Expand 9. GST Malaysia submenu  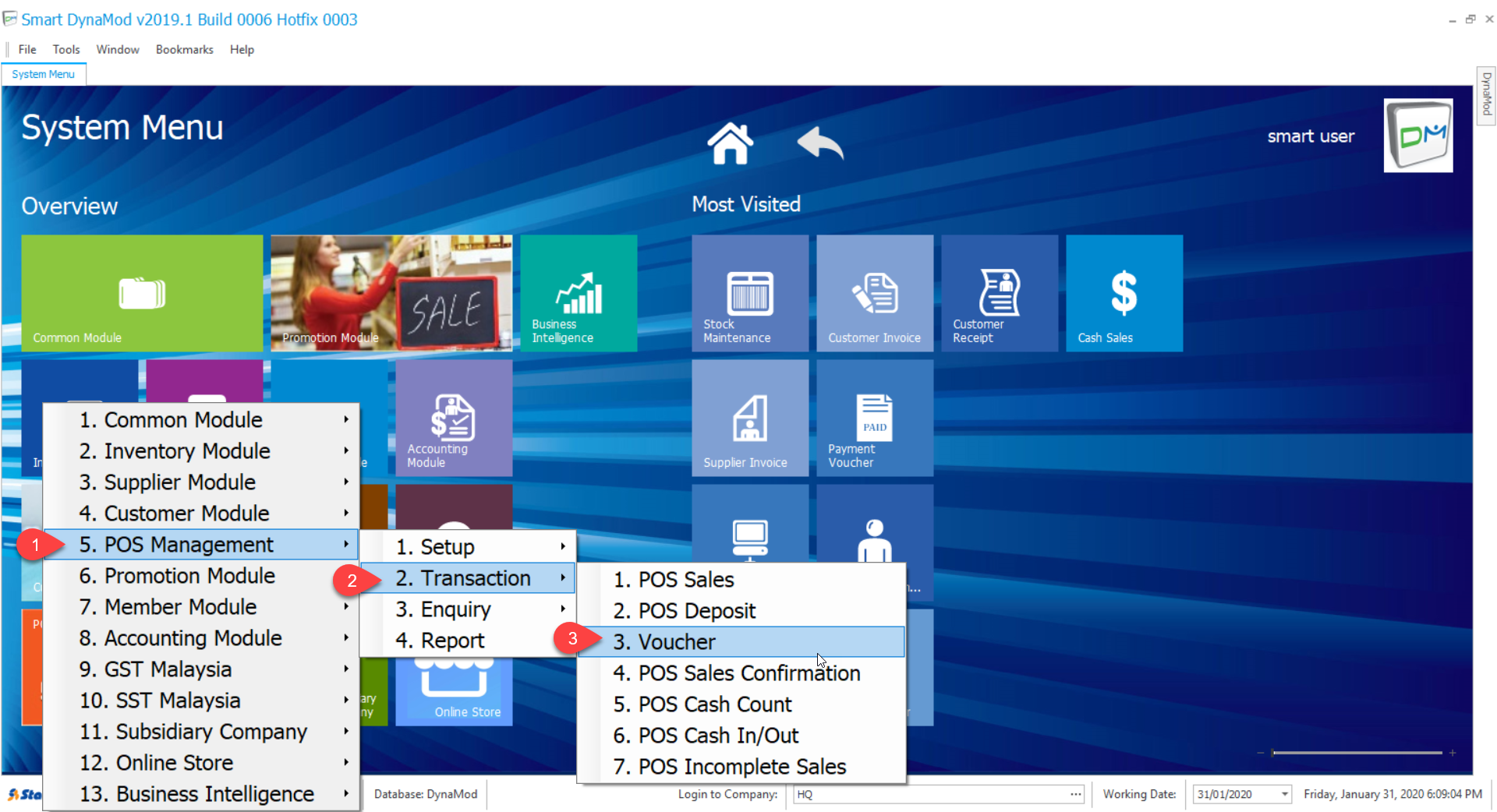(x=201, y=669)
